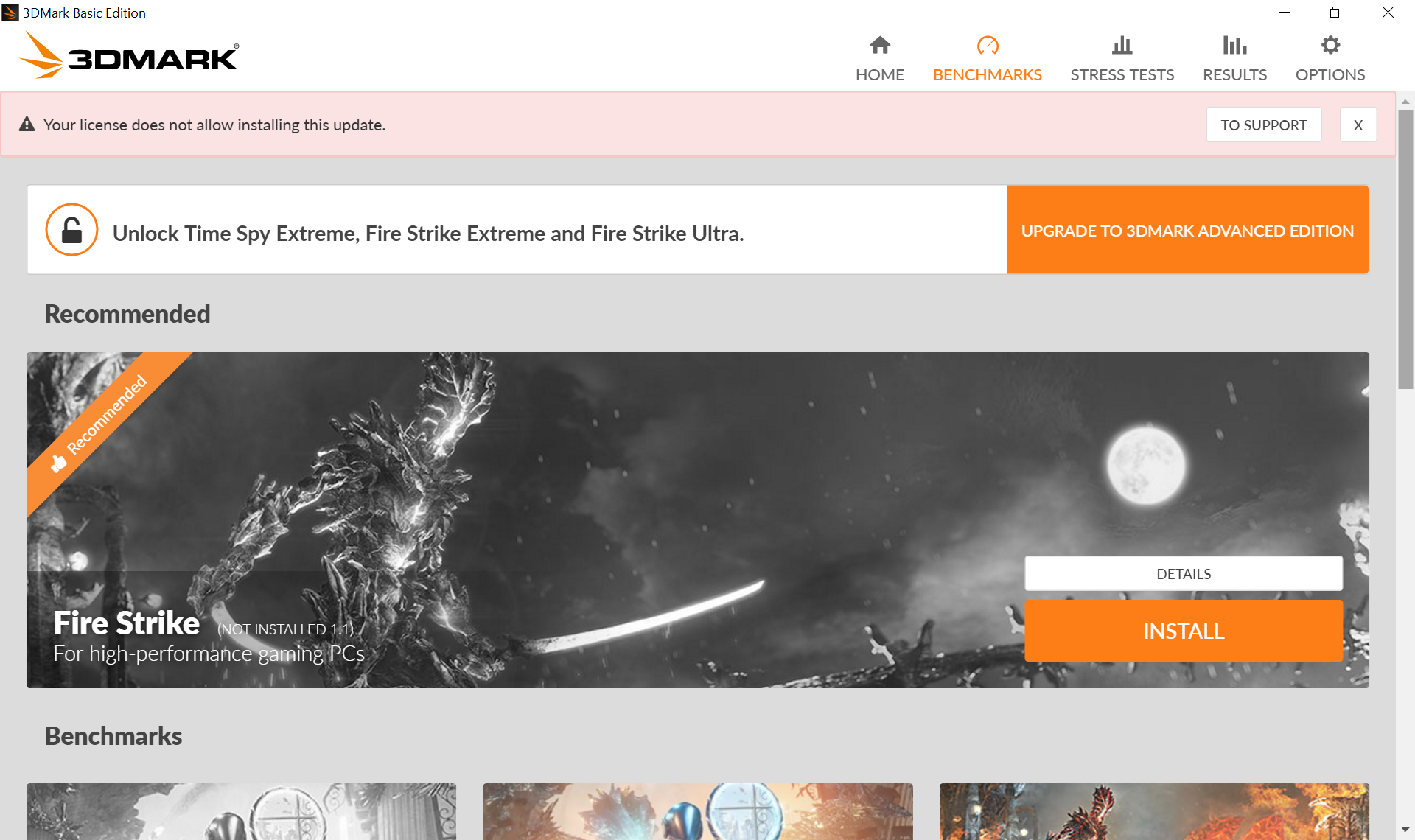
Task: Click the Benchmarks section heading
Action: [113, 736]
